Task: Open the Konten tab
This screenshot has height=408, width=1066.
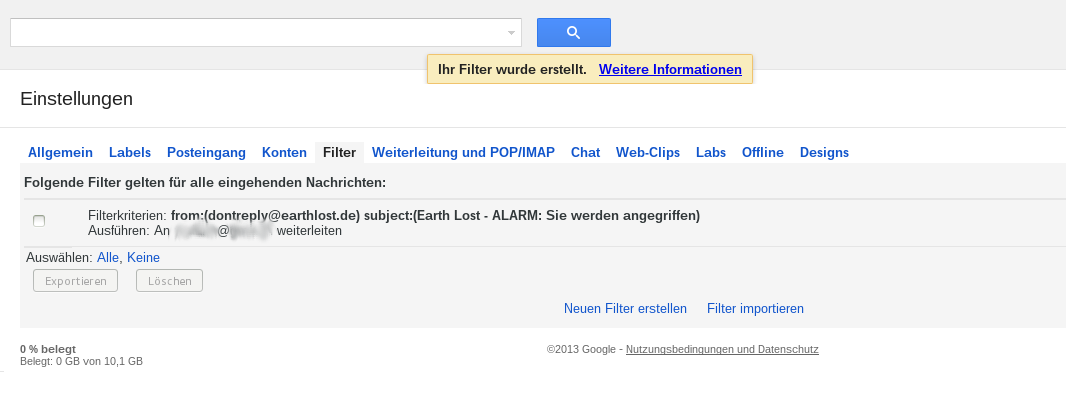Action: pyautogui.click(x=284, y=153)
